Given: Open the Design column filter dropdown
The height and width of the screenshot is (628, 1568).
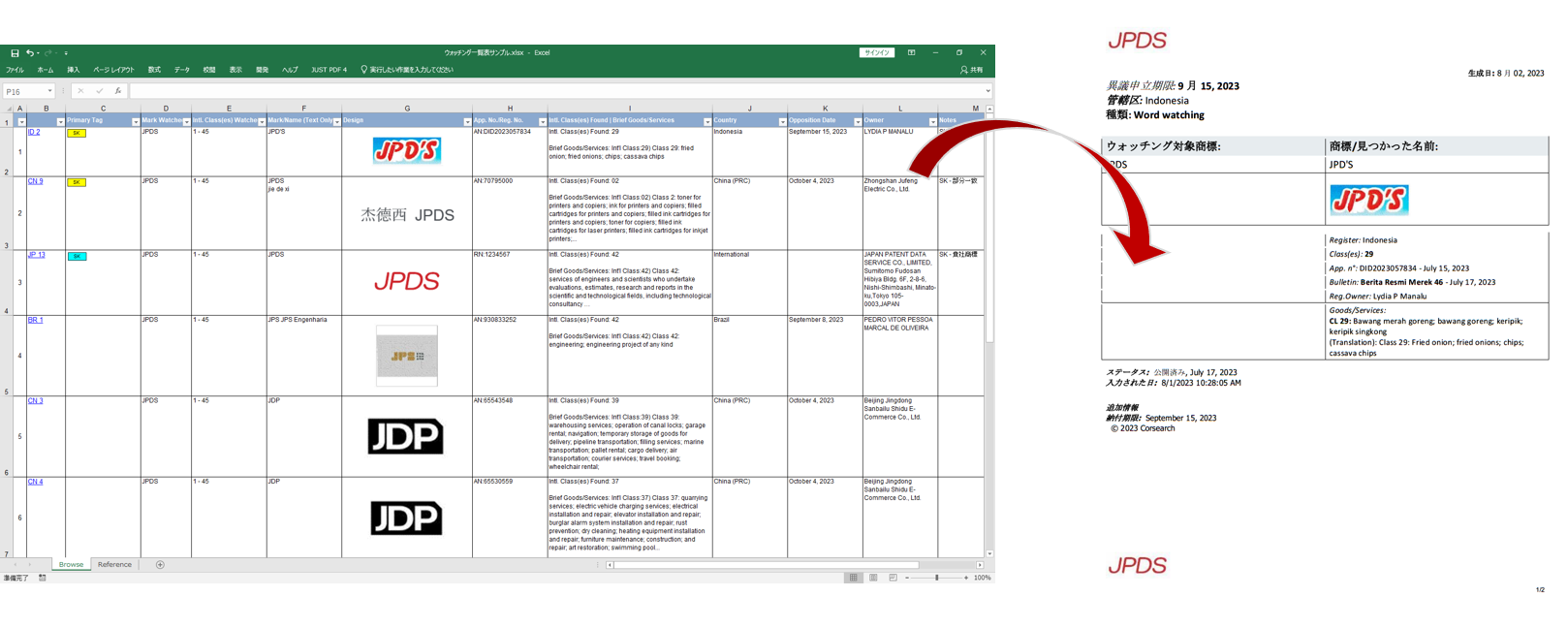Looking at the screenshot, I should (467, 122).
